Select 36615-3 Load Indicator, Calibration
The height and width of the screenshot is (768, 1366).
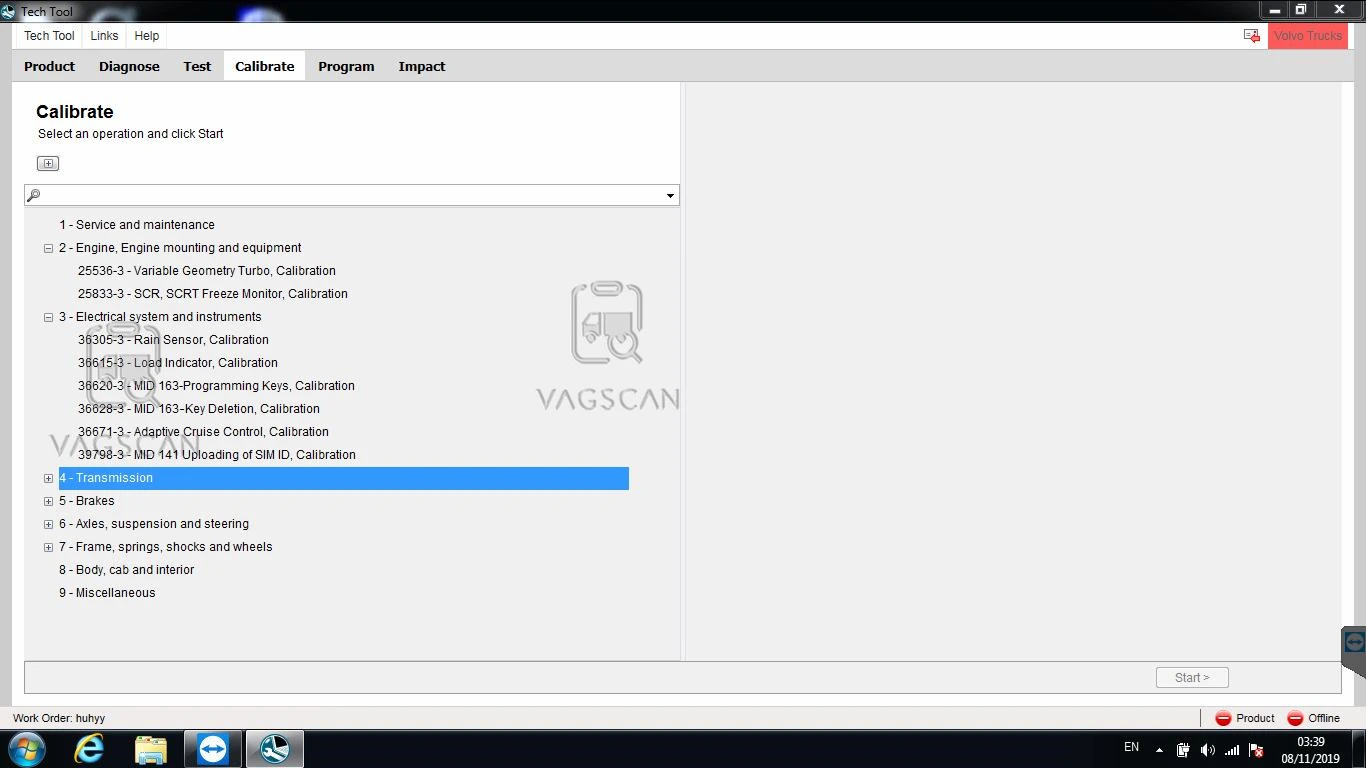tap(178, 363)
